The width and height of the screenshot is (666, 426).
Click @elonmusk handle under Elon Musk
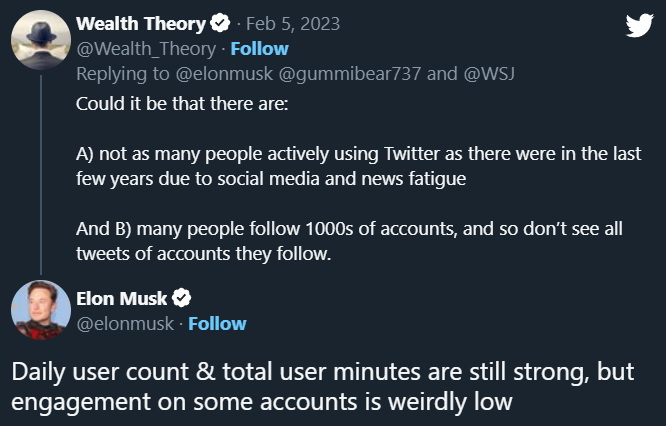coord(125,323)
